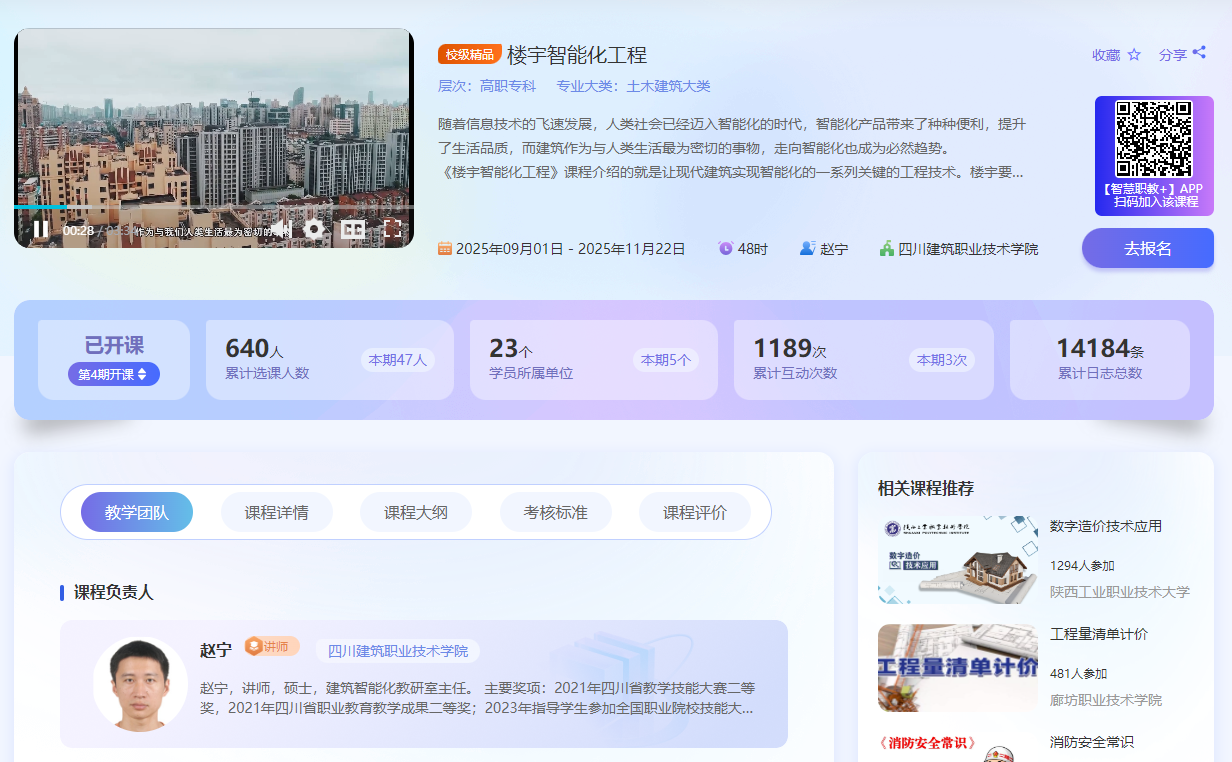The image size is (1232, 762).
Task: Click the 收藏 text link
Action: point(1106,55)
